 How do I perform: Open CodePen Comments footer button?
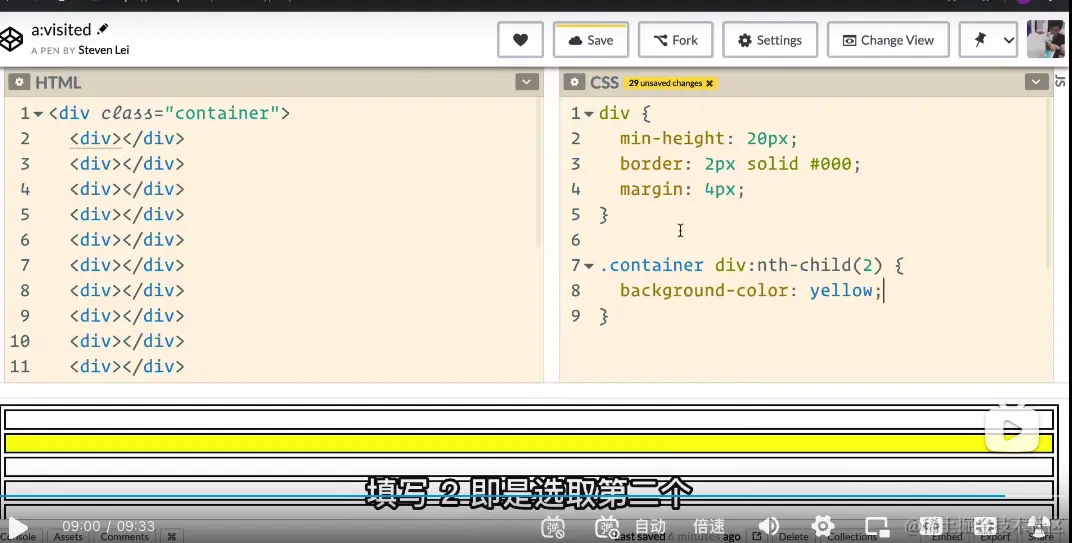pos(124,537)
